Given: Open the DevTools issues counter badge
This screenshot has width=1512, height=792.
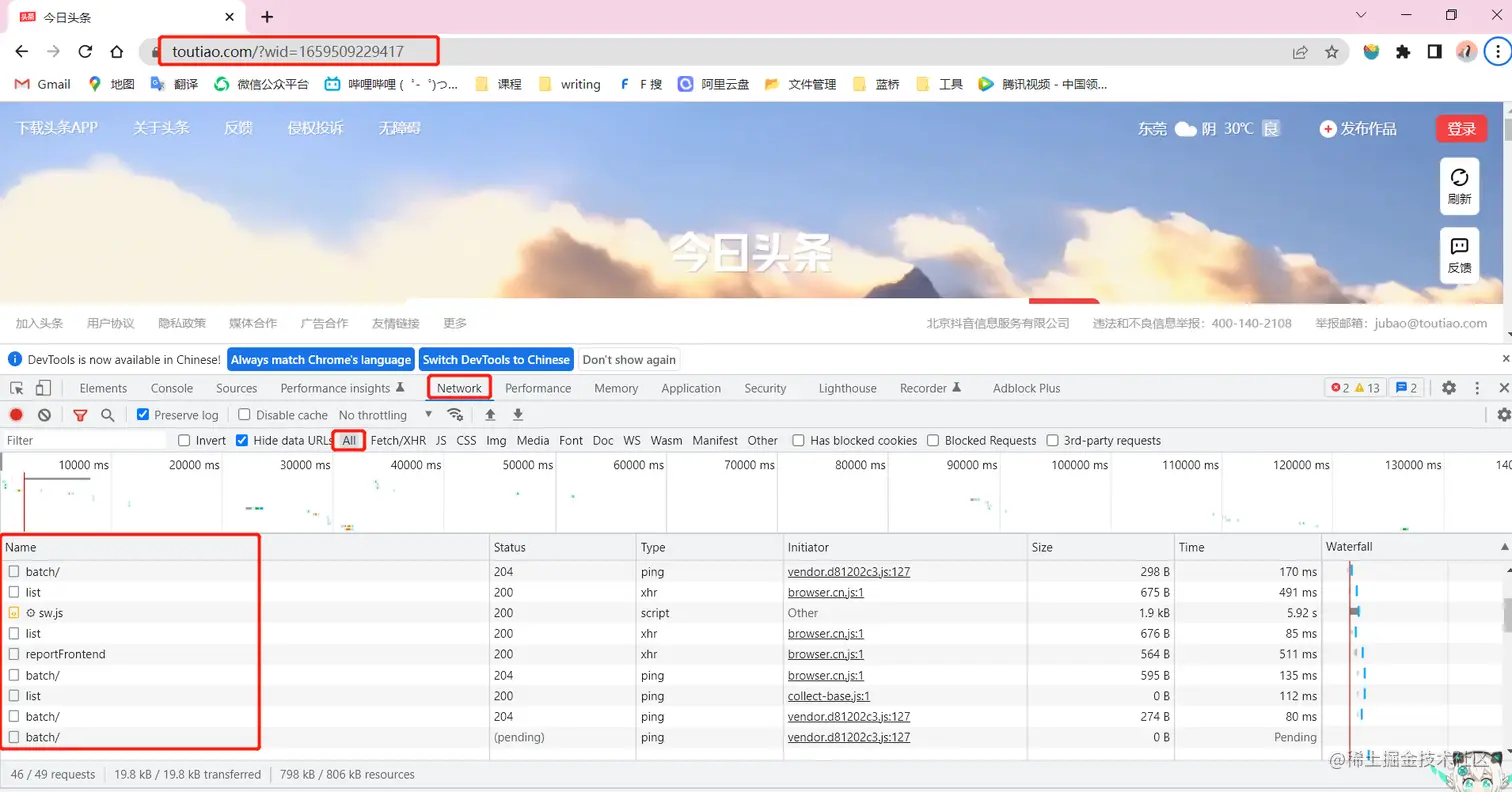Looking at the screenshot, I should (1407, 388).
